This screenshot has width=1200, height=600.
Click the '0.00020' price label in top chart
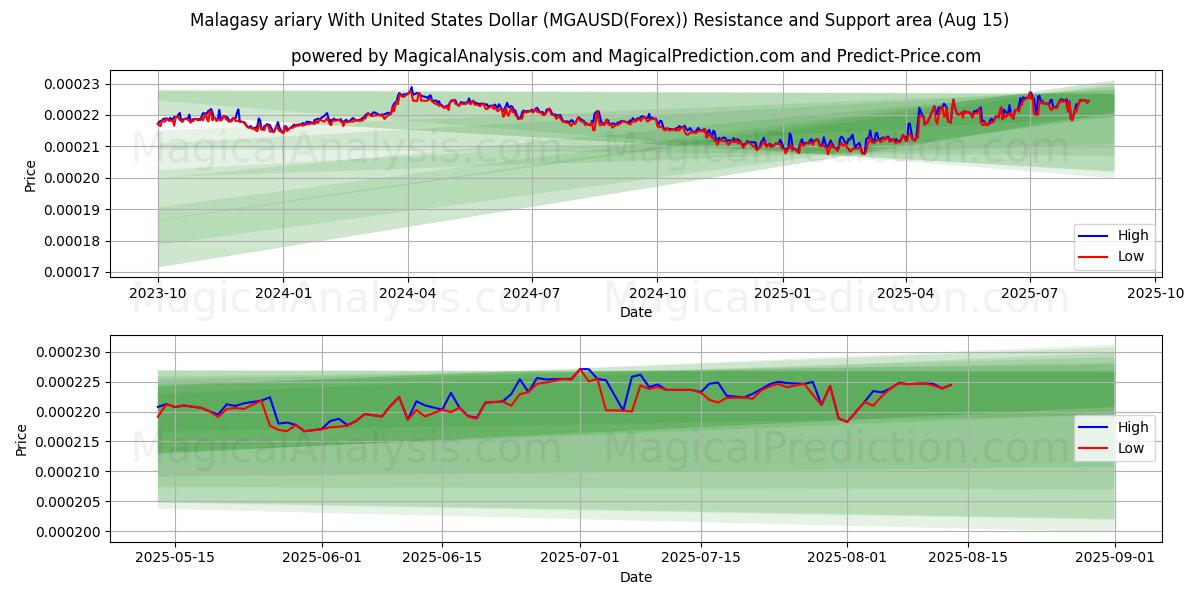point(73,178)
